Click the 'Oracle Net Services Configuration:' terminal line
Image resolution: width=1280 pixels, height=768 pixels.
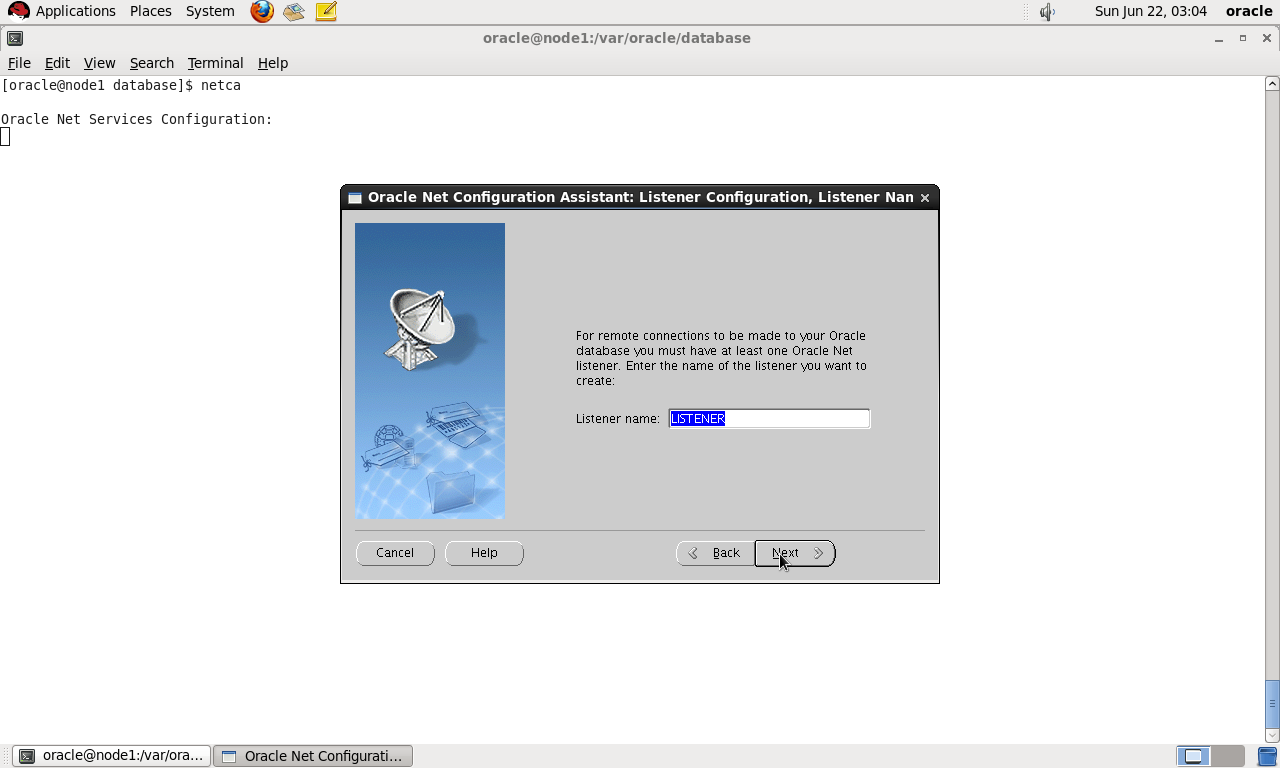137,119
